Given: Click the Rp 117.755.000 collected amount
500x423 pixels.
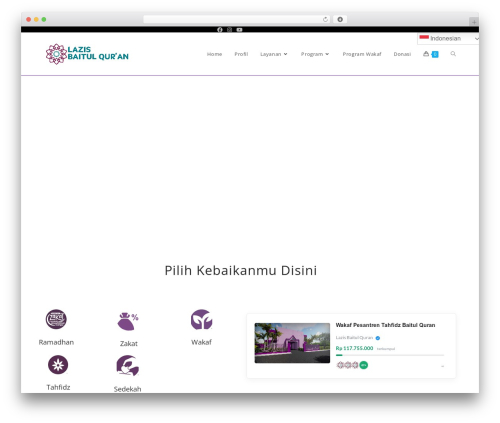Looking at the screenshot, I should (x=354, y=348).
